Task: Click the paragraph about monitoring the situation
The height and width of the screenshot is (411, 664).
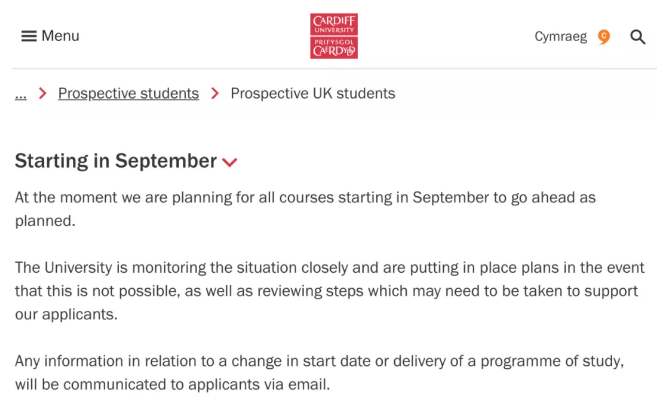Action: click(329, 291)
